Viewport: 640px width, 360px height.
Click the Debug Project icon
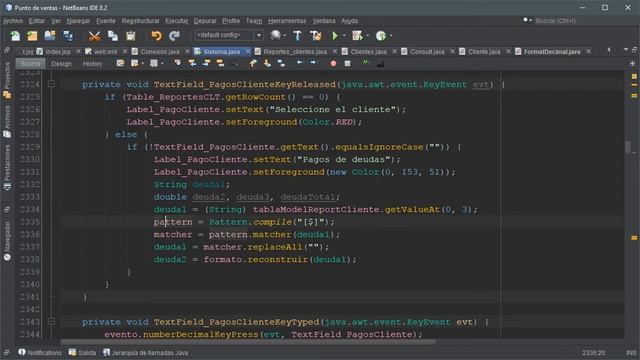pos(358,36)
